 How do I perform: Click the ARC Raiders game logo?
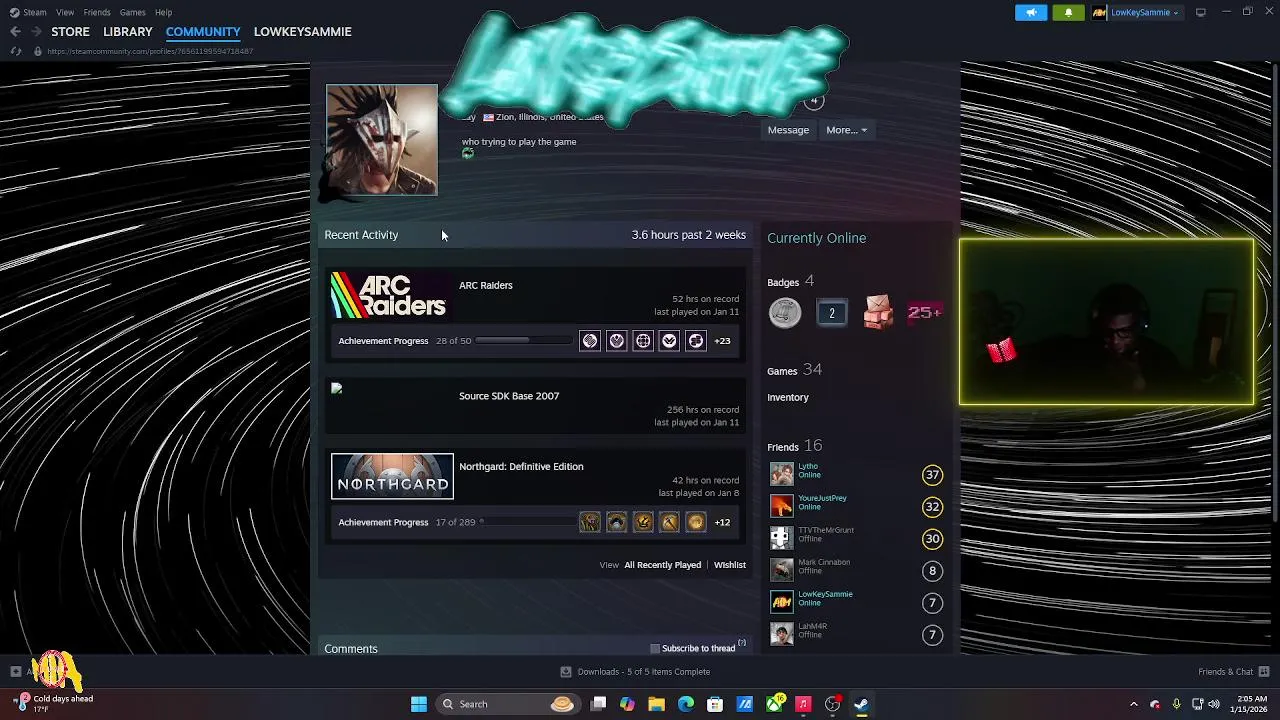(x=392, y=295)
